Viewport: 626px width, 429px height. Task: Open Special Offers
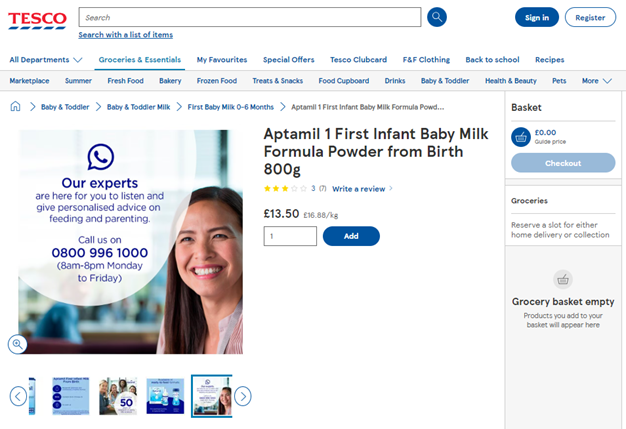coord(289,60)
